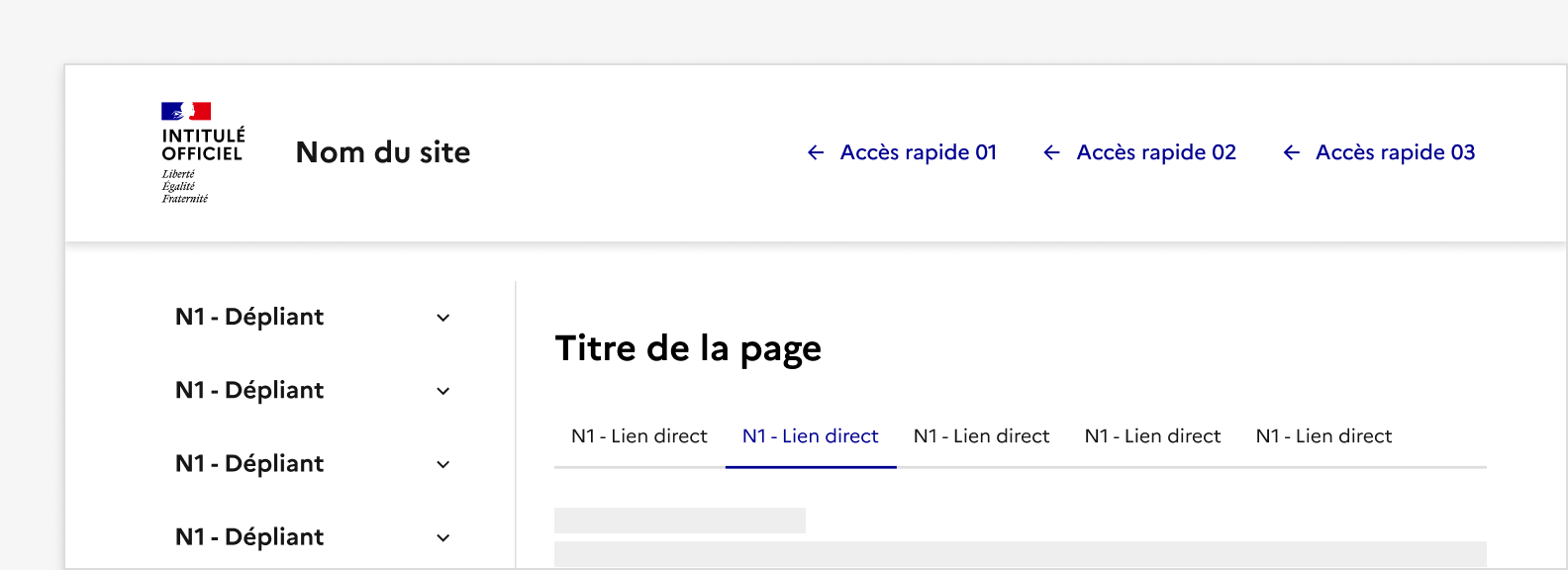Click the Titre de la page heading

[x=688, y=348]
